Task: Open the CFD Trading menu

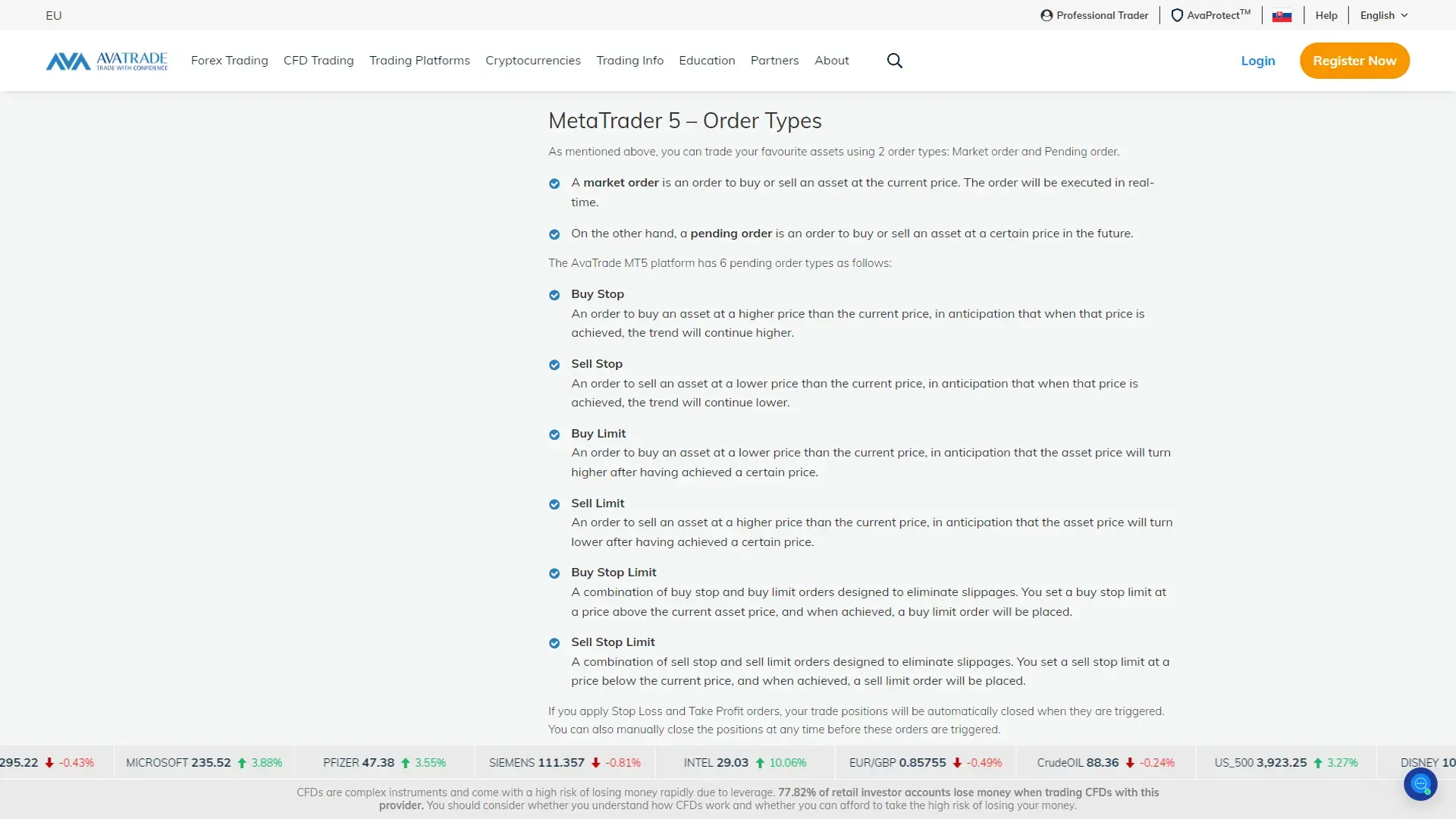Action: [x=318, y=61]
